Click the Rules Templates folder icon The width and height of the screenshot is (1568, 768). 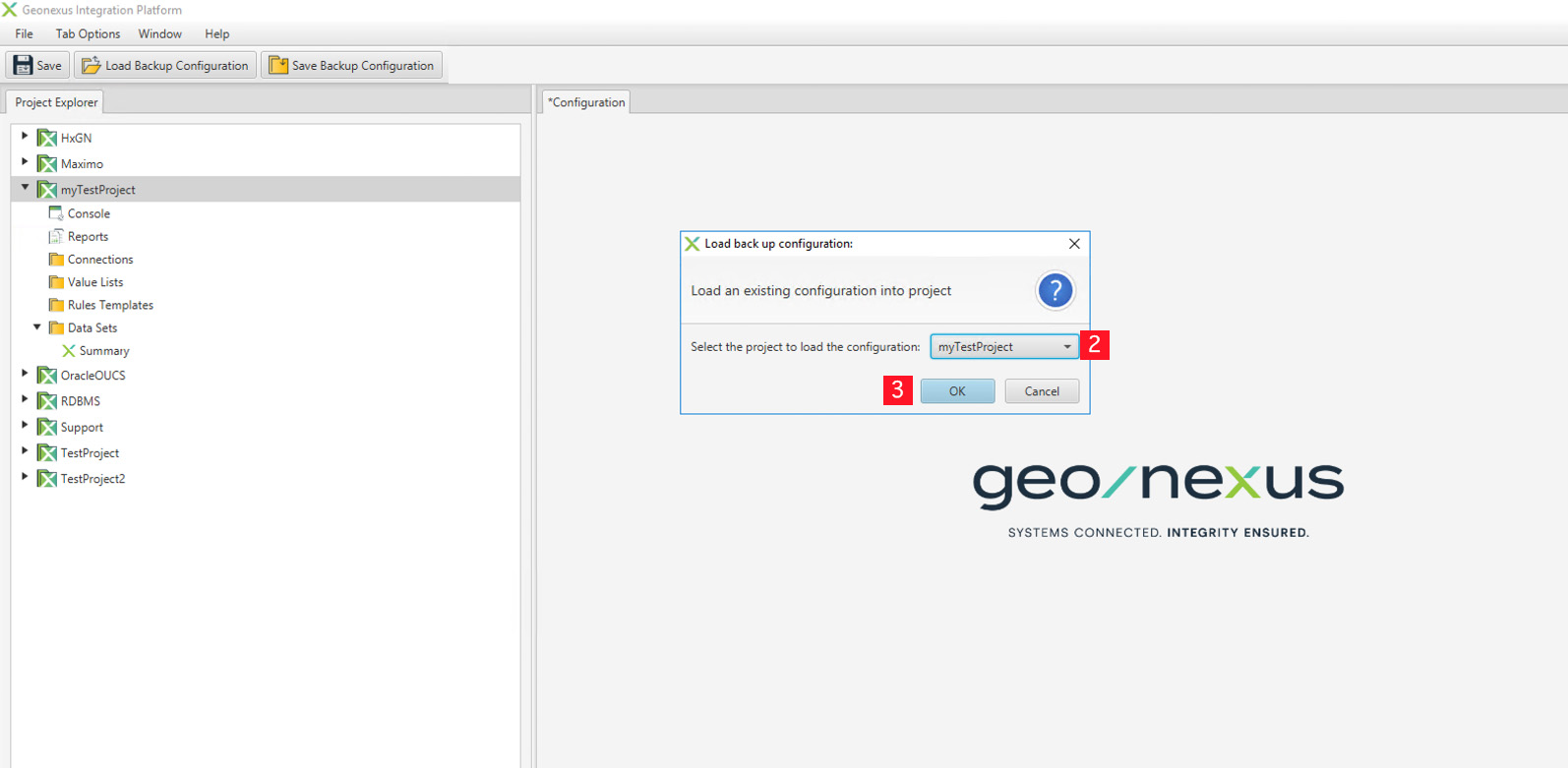(56, 305)
